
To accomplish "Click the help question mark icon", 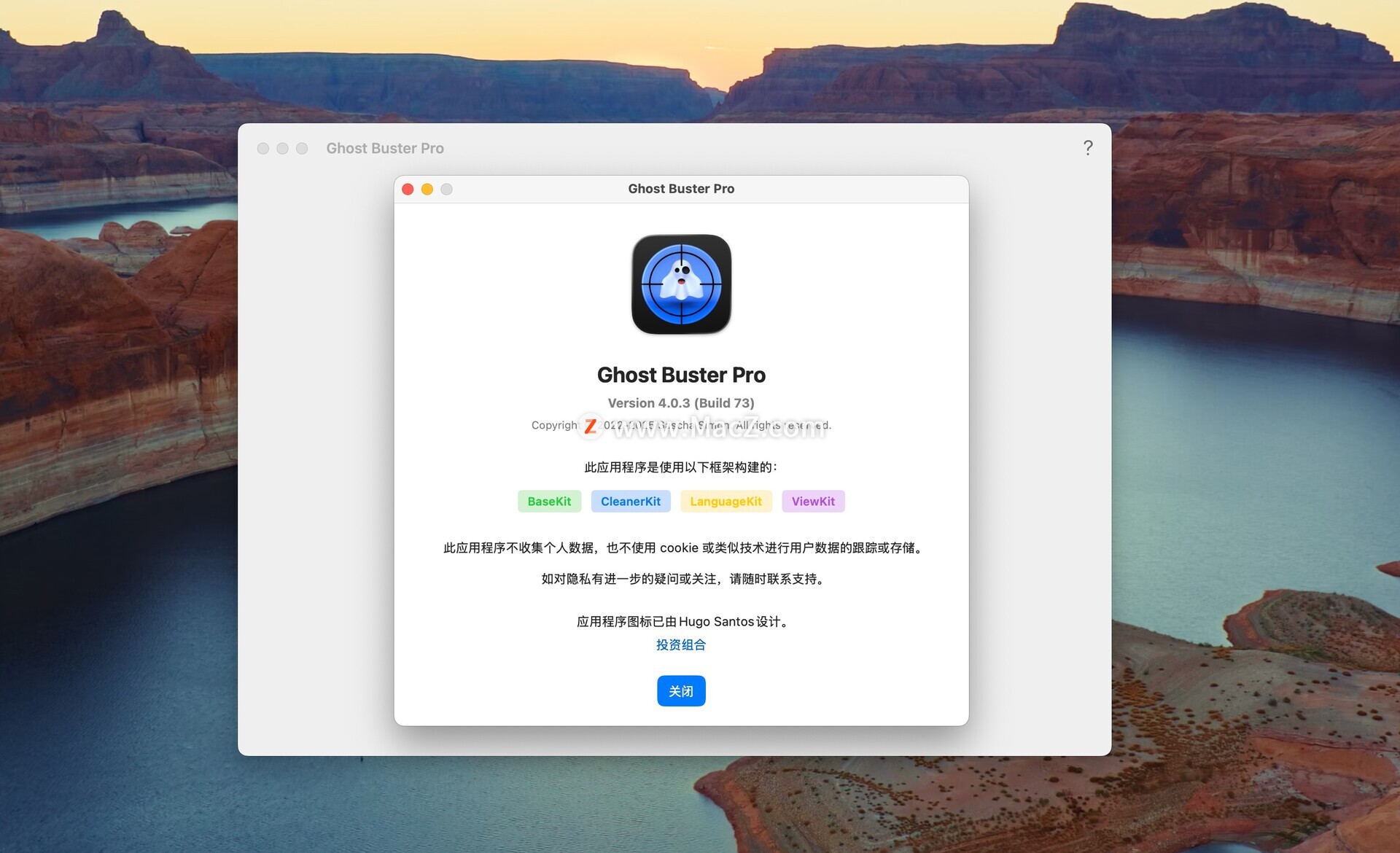I will tap(1087, 148).
